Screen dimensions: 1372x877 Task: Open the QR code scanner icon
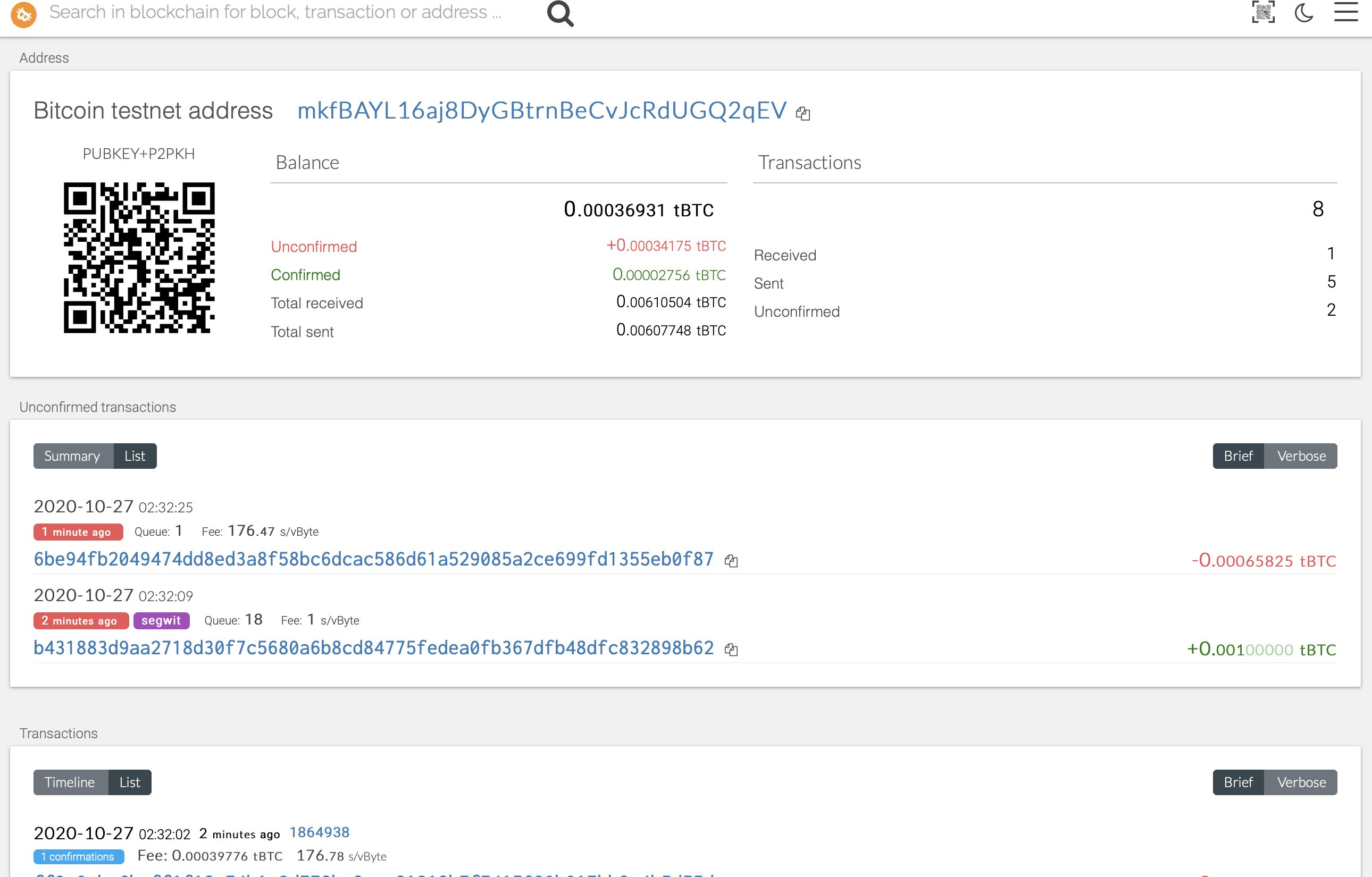click(1262, 12)
